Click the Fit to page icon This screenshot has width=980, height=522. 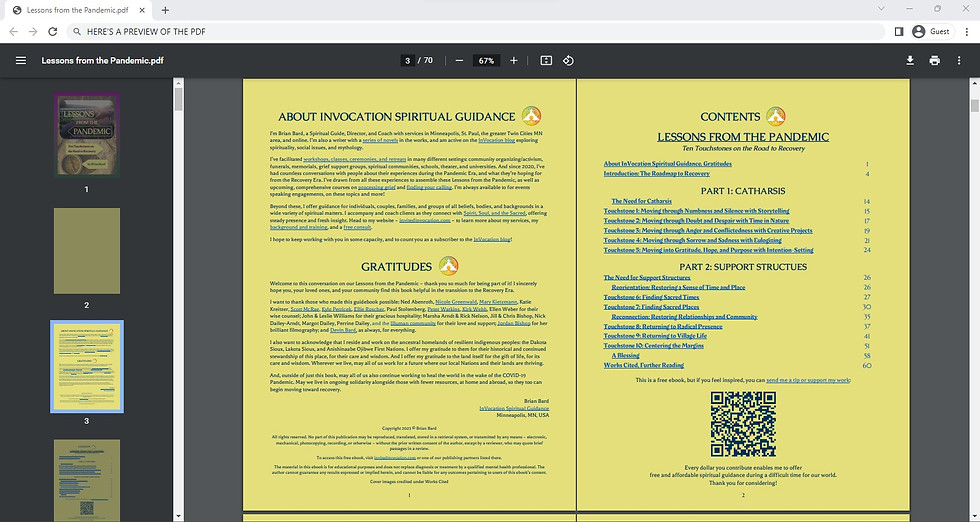[546, 61]
